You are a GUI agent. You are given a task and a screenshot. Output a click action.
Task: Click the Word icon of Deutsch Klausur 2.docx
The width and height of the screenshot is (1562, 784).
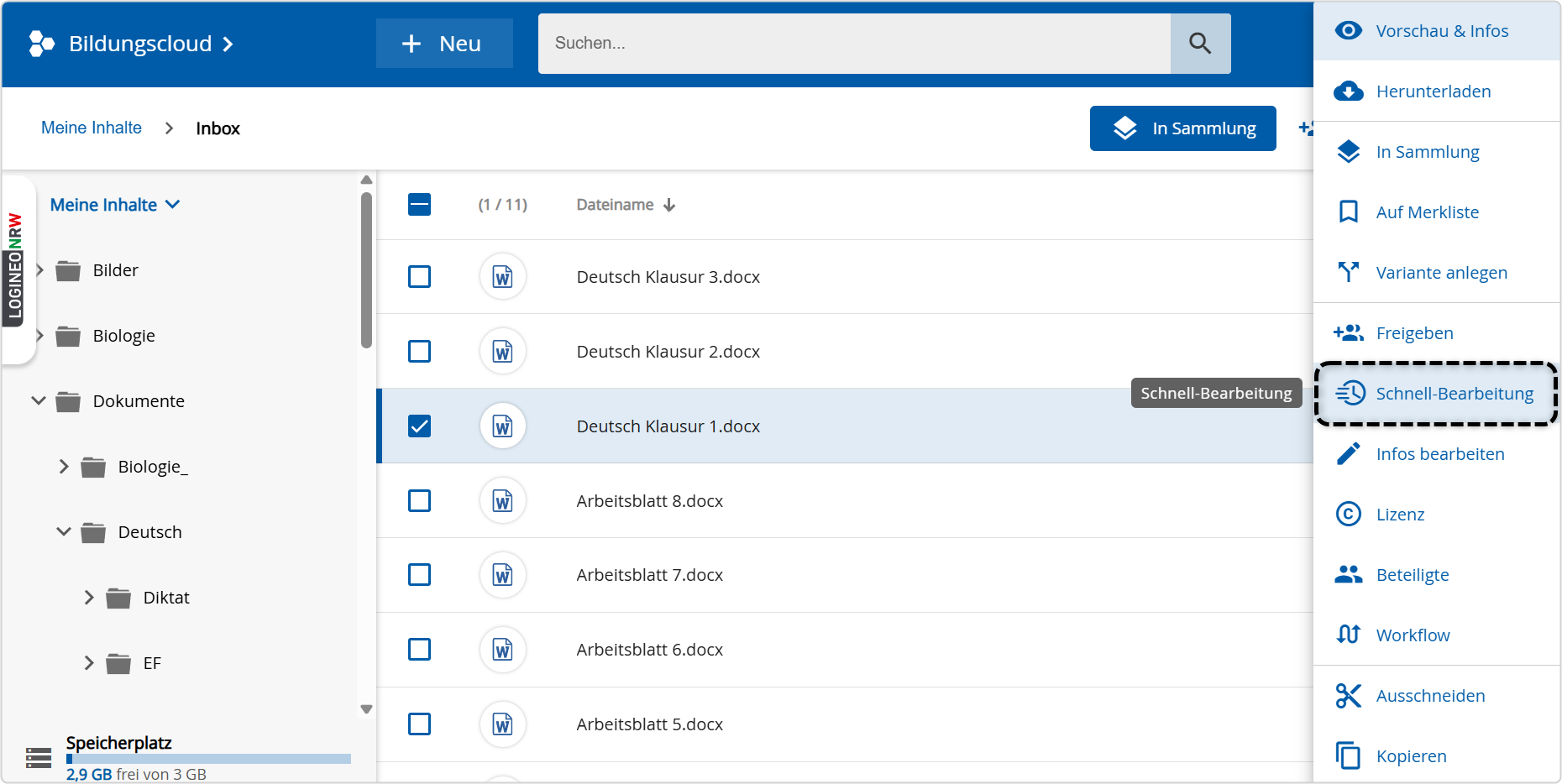point(503,352)
